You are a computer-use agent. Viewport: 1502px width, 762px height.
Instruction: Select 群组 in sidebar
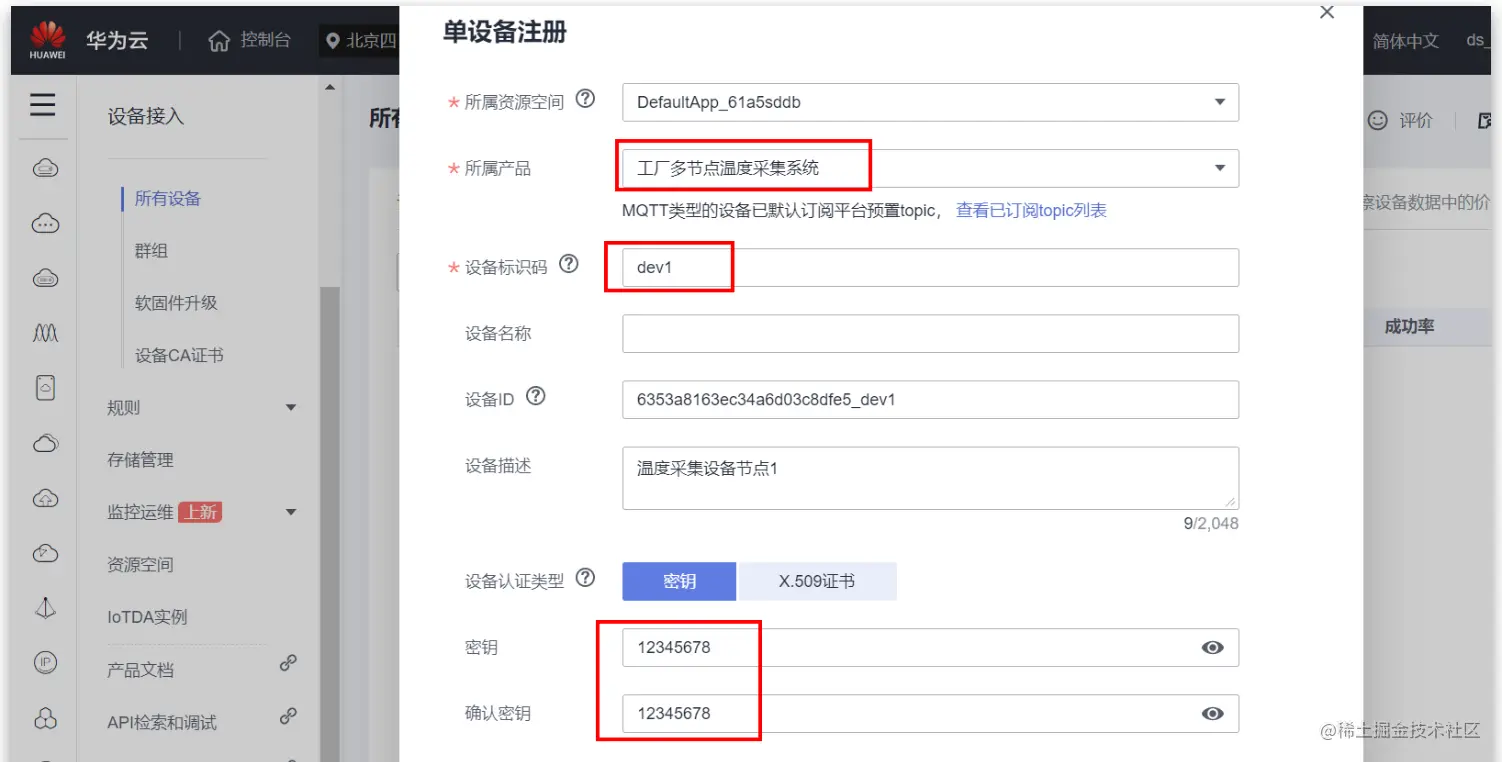(x=151, y=251)
